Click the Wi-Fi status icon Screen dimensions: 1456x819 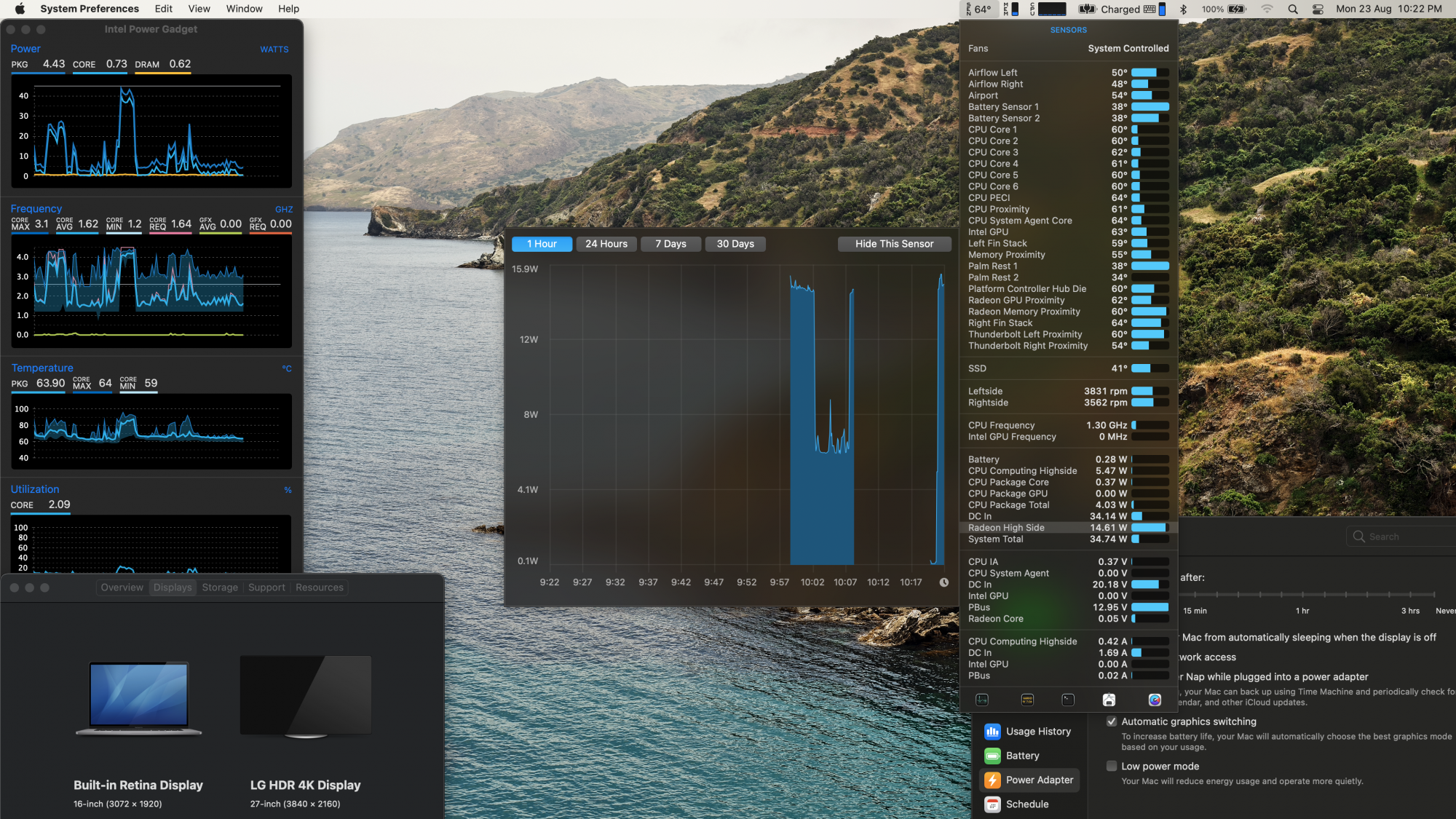[x=1267, y=9]
